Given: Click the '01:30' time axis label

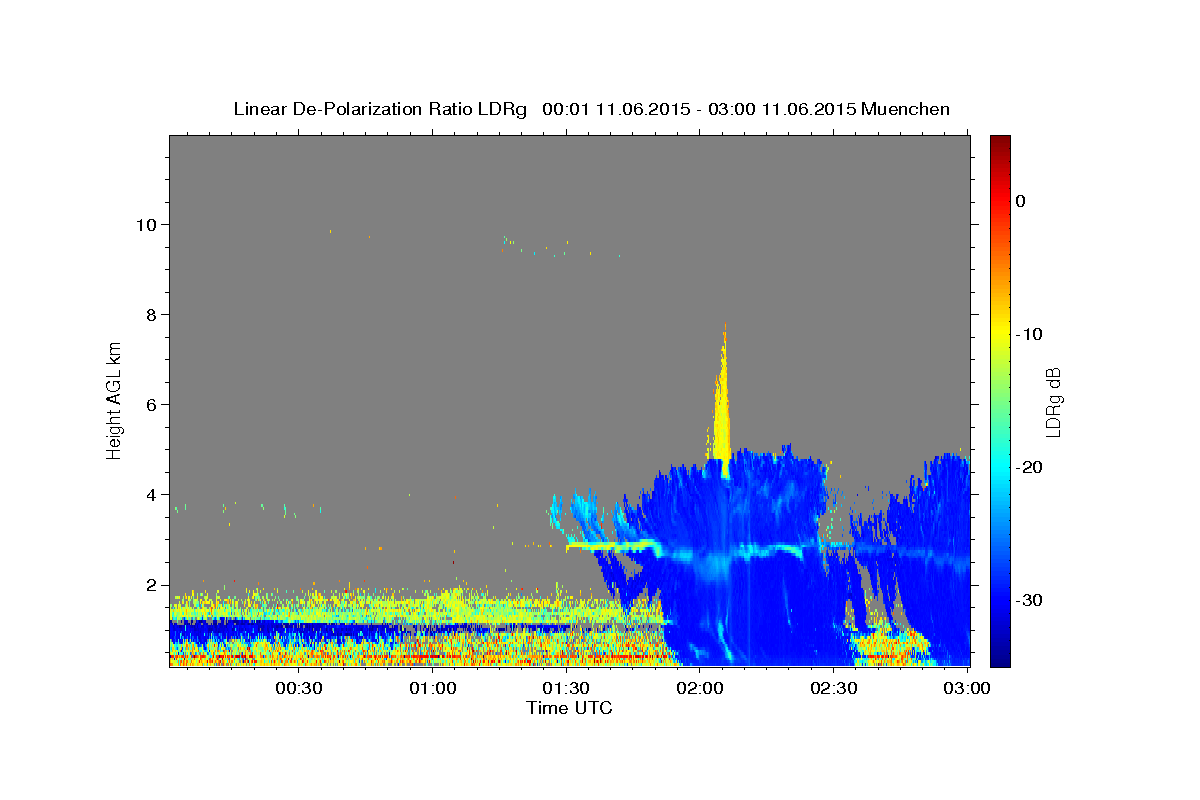Looking at the screenshot, I should tap(566, 689).
